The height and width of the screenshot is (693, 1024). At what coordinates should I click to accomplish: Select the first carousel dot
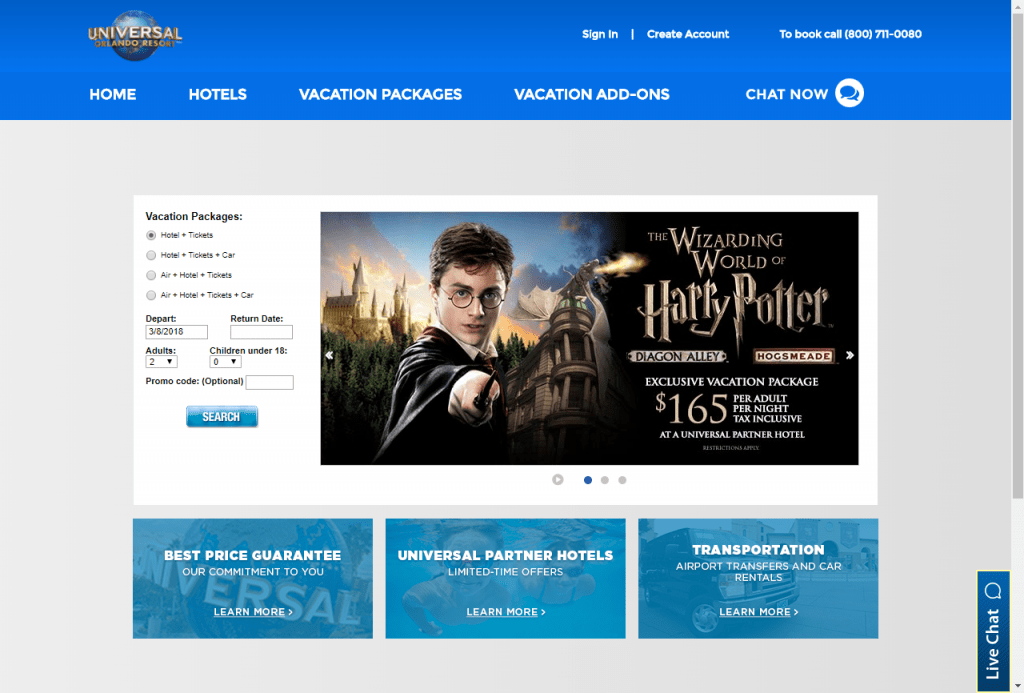tap(588, 480)
